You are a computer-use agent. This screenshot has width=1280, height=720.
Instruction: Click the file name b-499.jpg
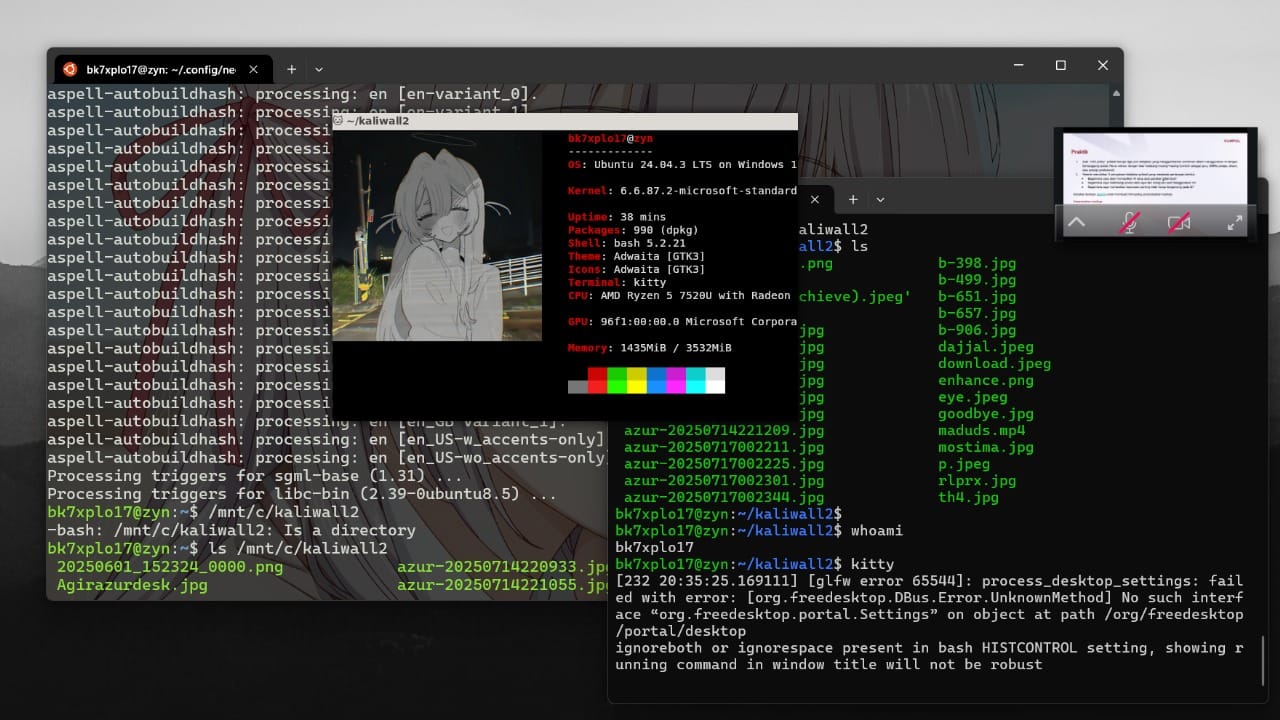tap(977, 280)
